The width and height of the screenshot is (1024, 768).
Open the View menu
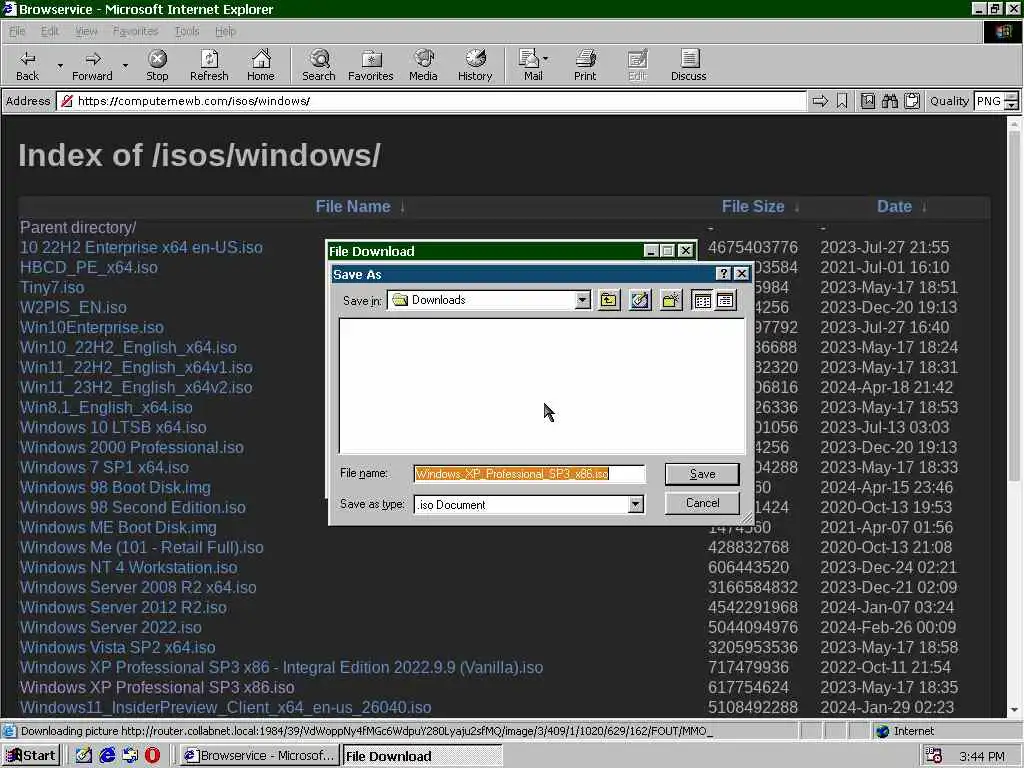[86, 31]
